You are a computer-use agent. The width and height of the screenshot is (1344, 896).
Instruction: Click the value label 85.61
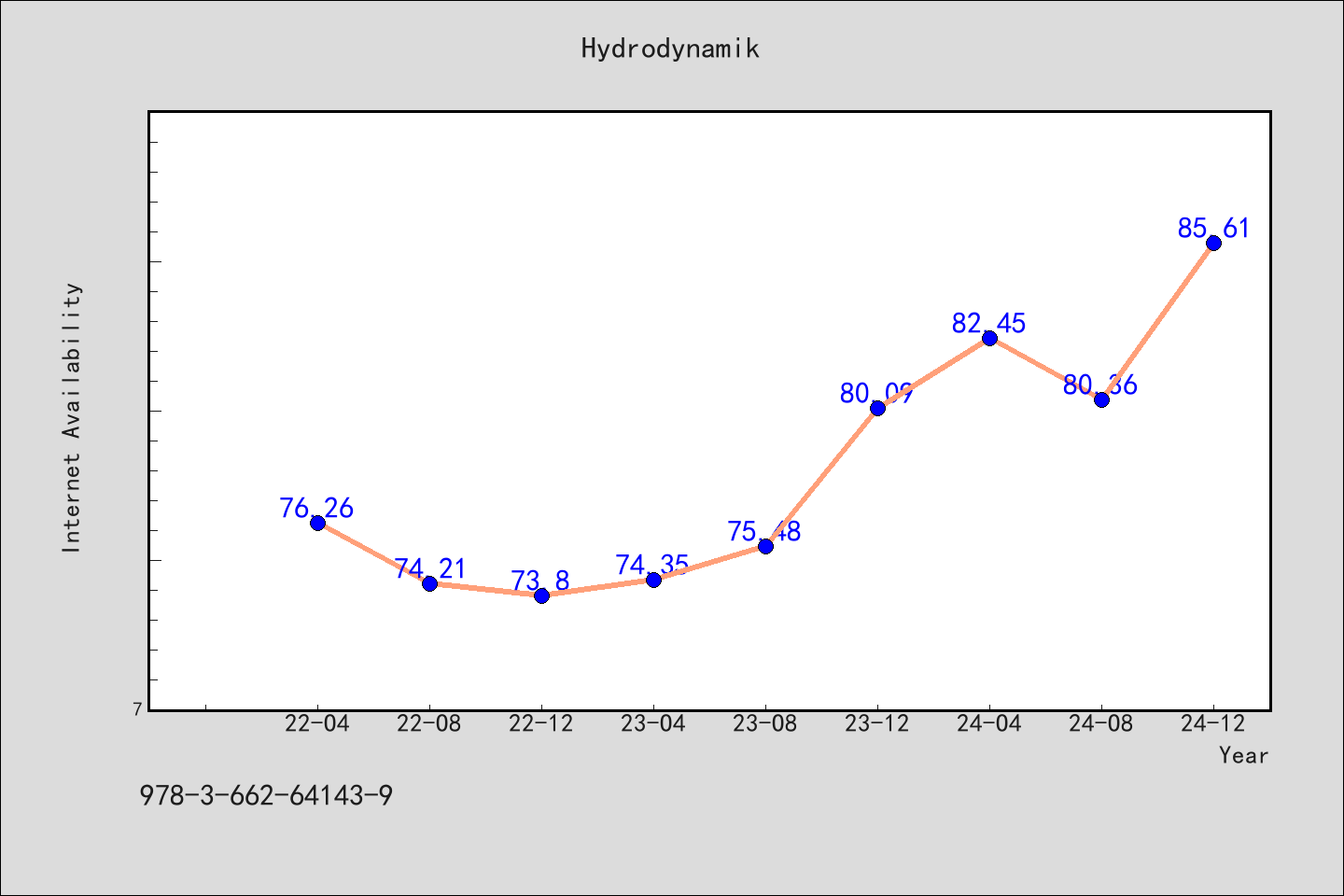(x=1213, y=229)
